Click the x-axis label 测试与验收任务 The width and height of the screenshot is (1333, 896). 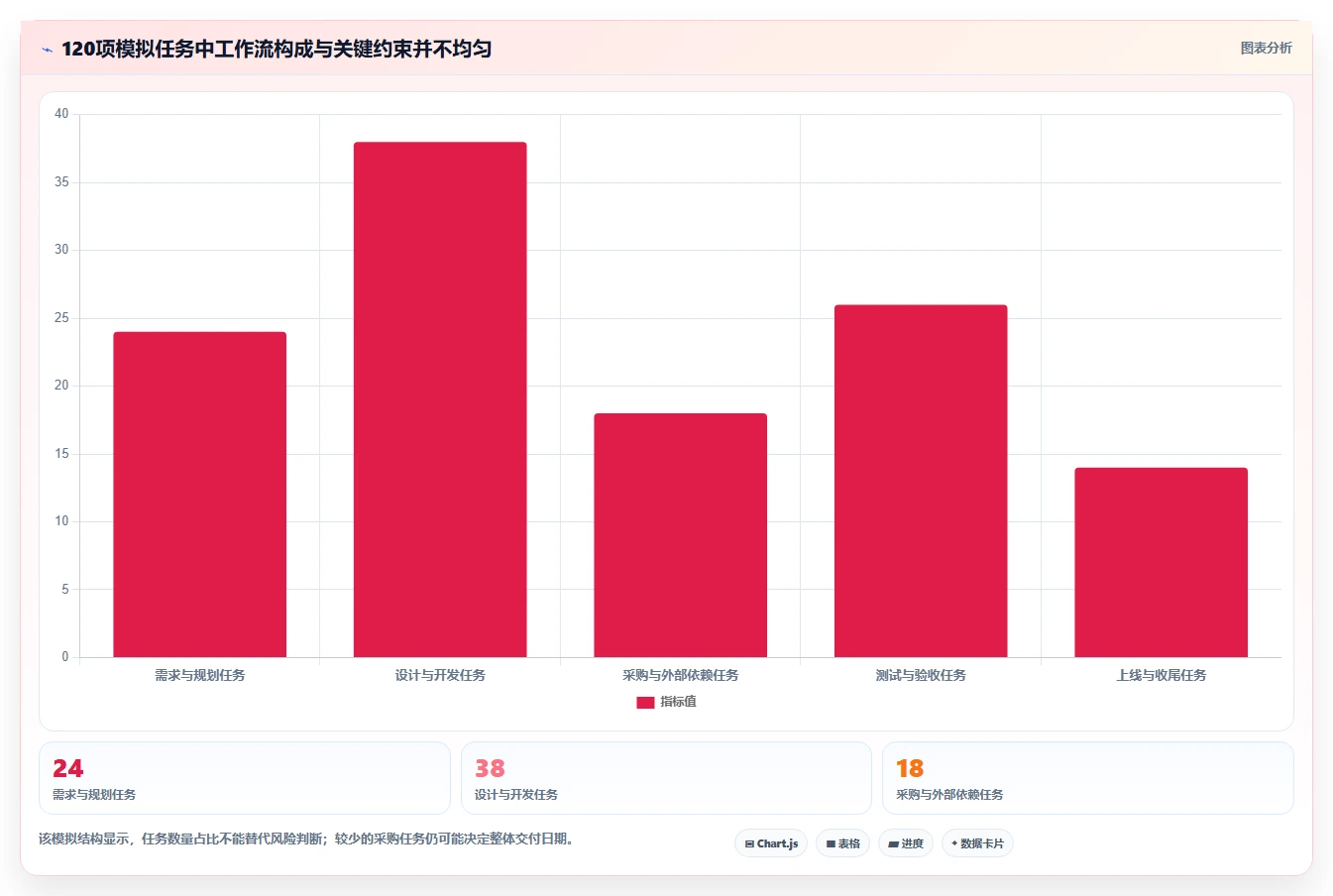921,675
